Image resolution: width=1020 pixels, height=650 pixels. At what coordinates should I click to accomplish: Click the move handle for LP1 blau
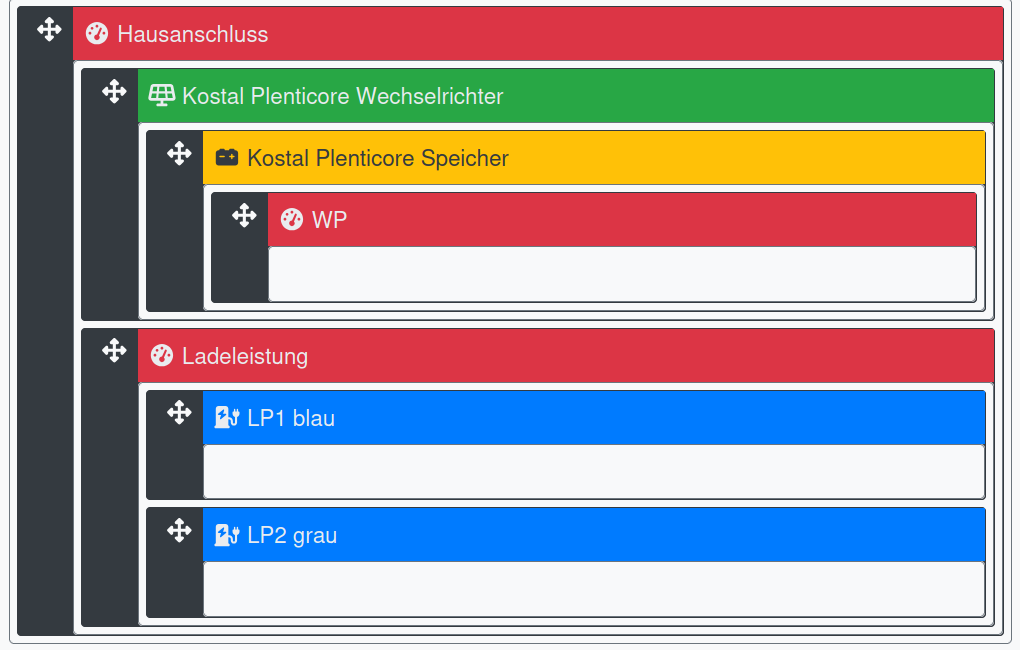[179, 413]
